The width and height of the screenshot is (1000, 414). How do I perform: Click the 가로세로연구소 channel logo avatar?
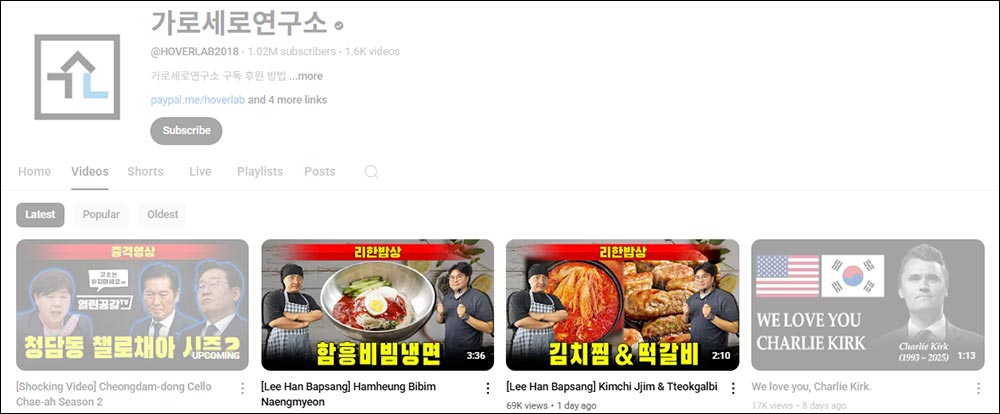coord(77,77)
